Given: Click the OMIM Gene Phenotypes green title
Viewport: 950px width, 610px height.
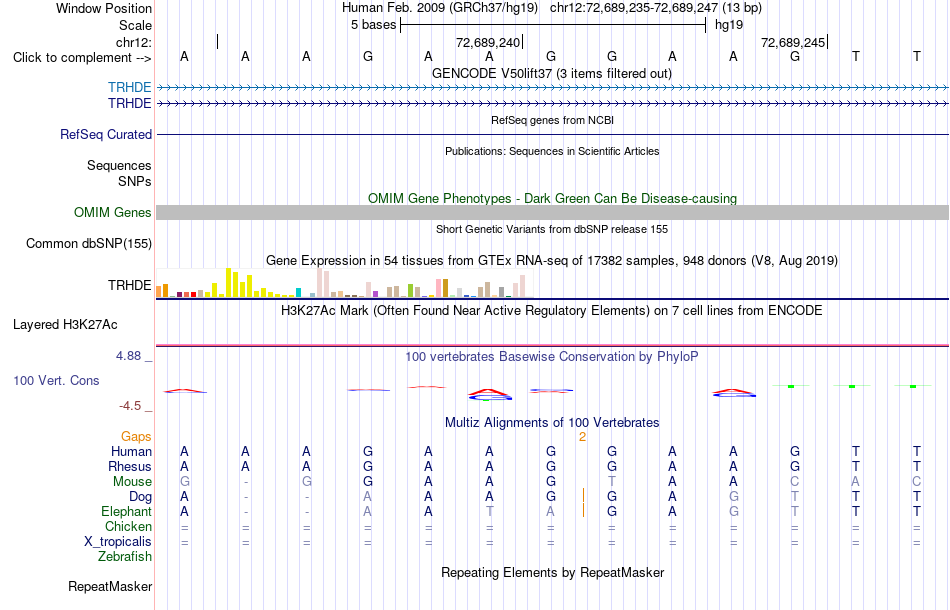Looking at the screenshot, I should [x=553, y=198].
